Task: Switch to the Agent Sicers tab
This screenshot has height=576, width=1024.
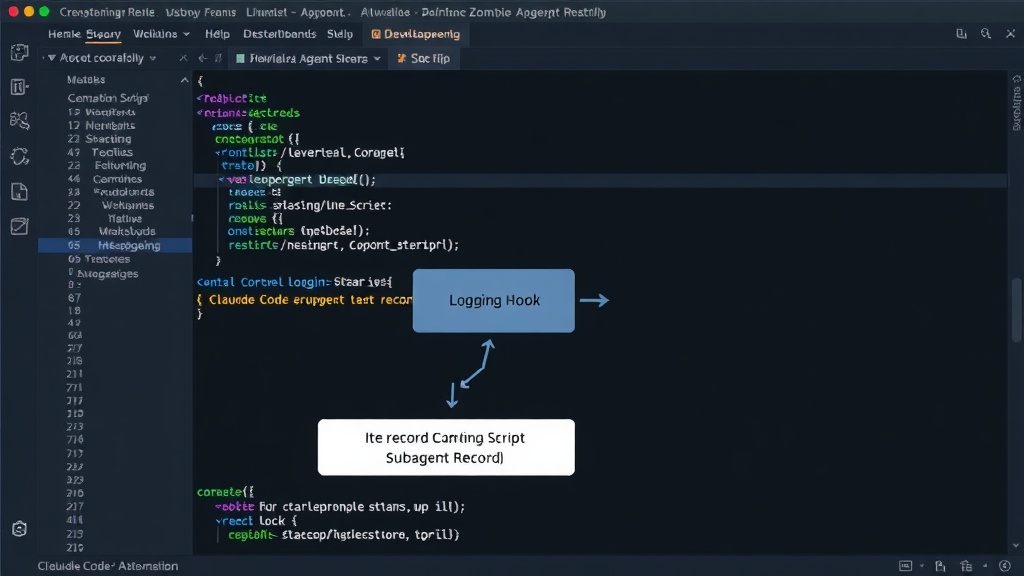Action: pyautogui.click(x=308, y=59)
